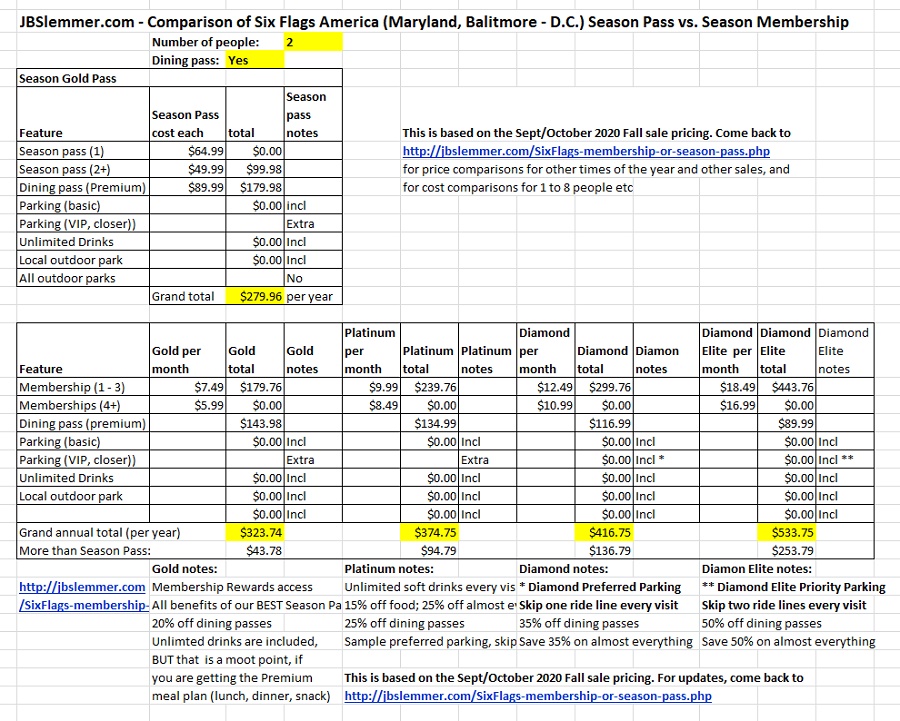The height and width of the screenshot is (721, 900).
Task: Click the Gold dining pass $143.98 cell
Action: [255, 423]
